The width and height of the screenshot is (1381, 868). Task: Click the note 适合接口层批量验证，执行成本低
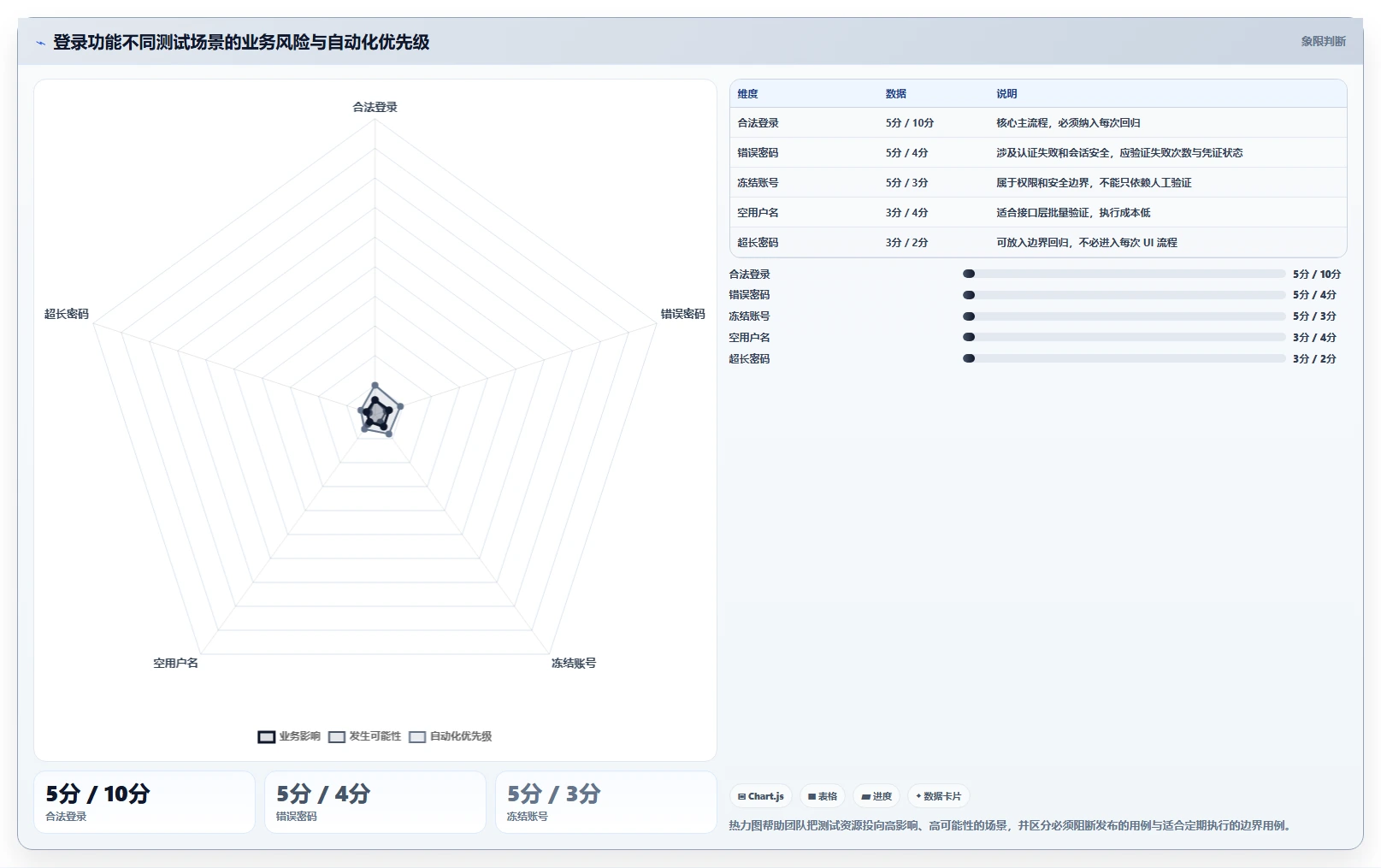pos(1073,213)
